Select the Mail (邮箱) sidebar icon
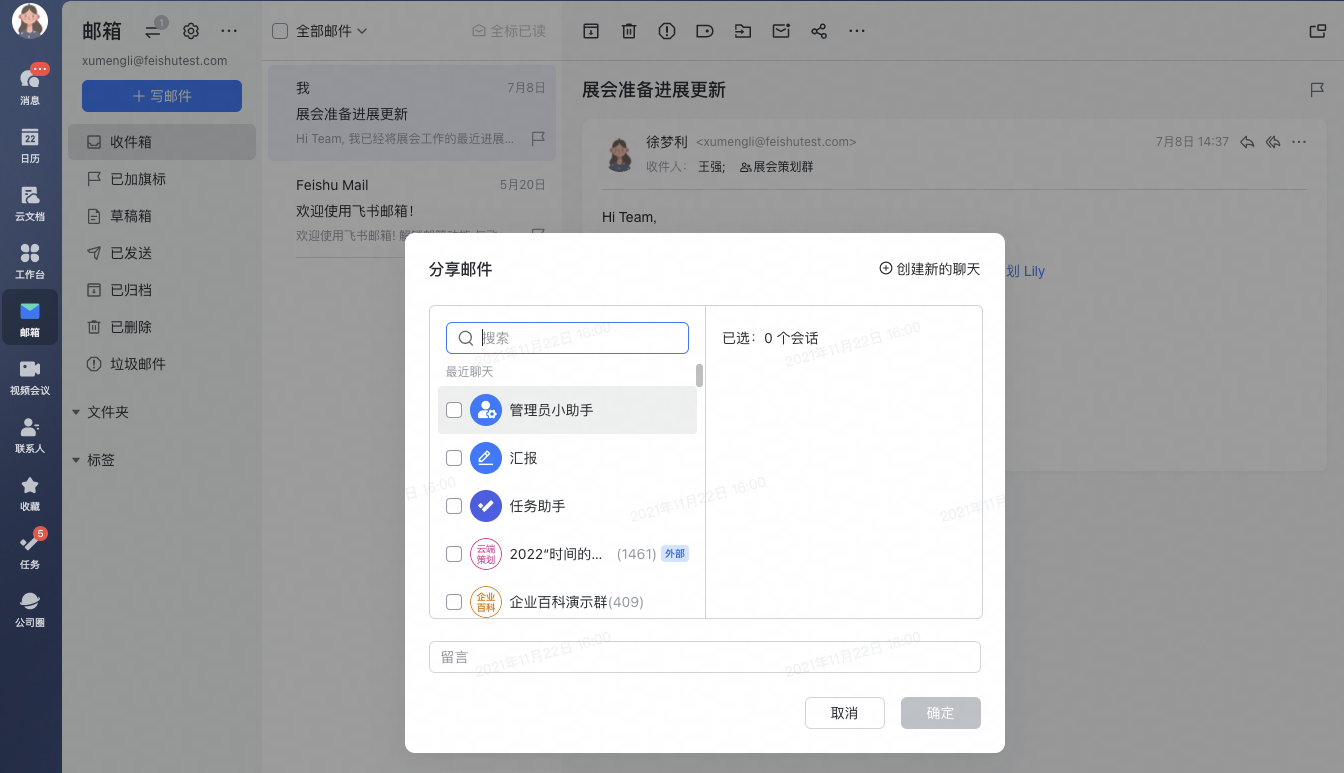 pos(30,319)
